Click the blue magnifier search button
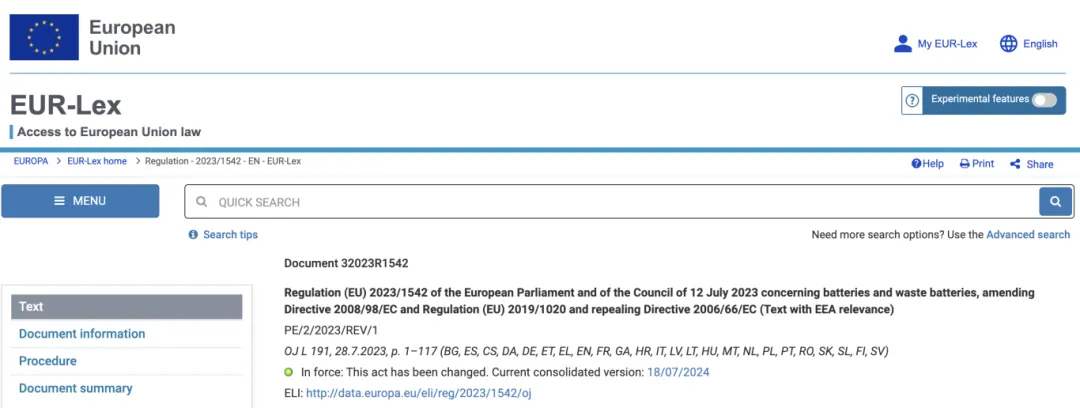This screenshot has height=408, width=1080. click(x=1055, y=202)
